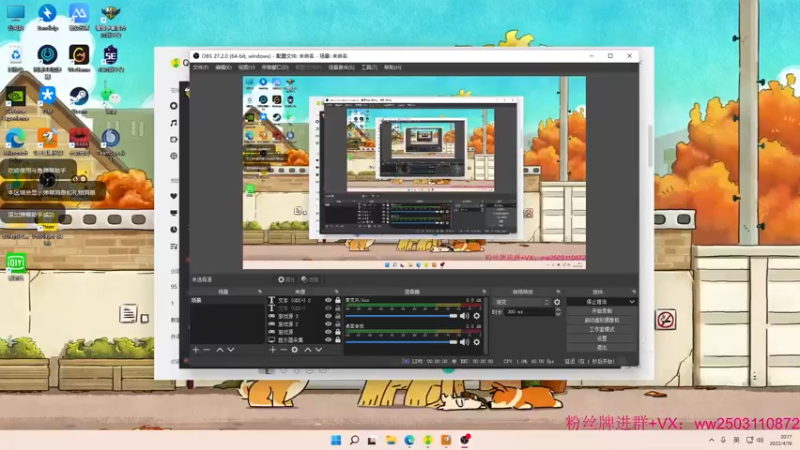Open the transition properties gear beside 渐变

557,302
